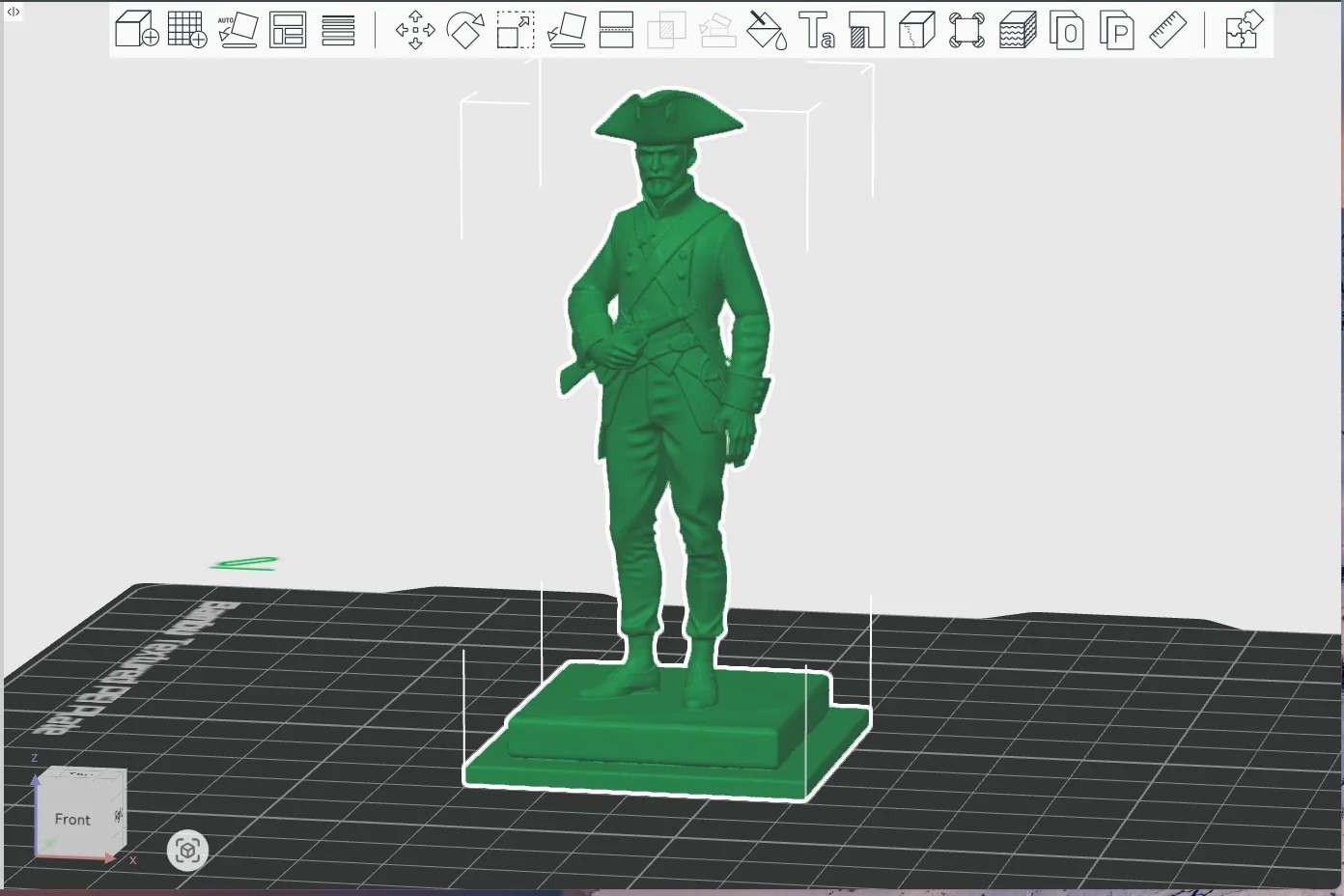Select the Rotate tool
The width and height of the screenshot is (1344, 896).
pyautogui.click(x=465, y=30)
